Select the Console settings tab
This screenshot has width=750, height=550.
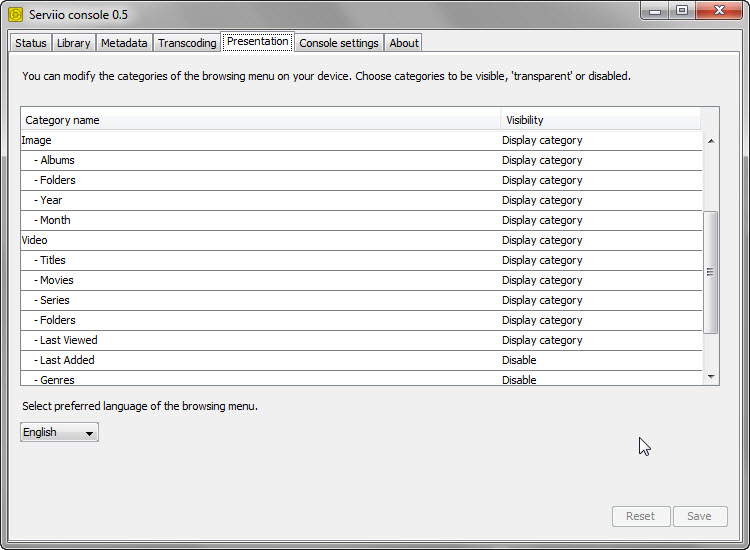[x=339, y=43]
